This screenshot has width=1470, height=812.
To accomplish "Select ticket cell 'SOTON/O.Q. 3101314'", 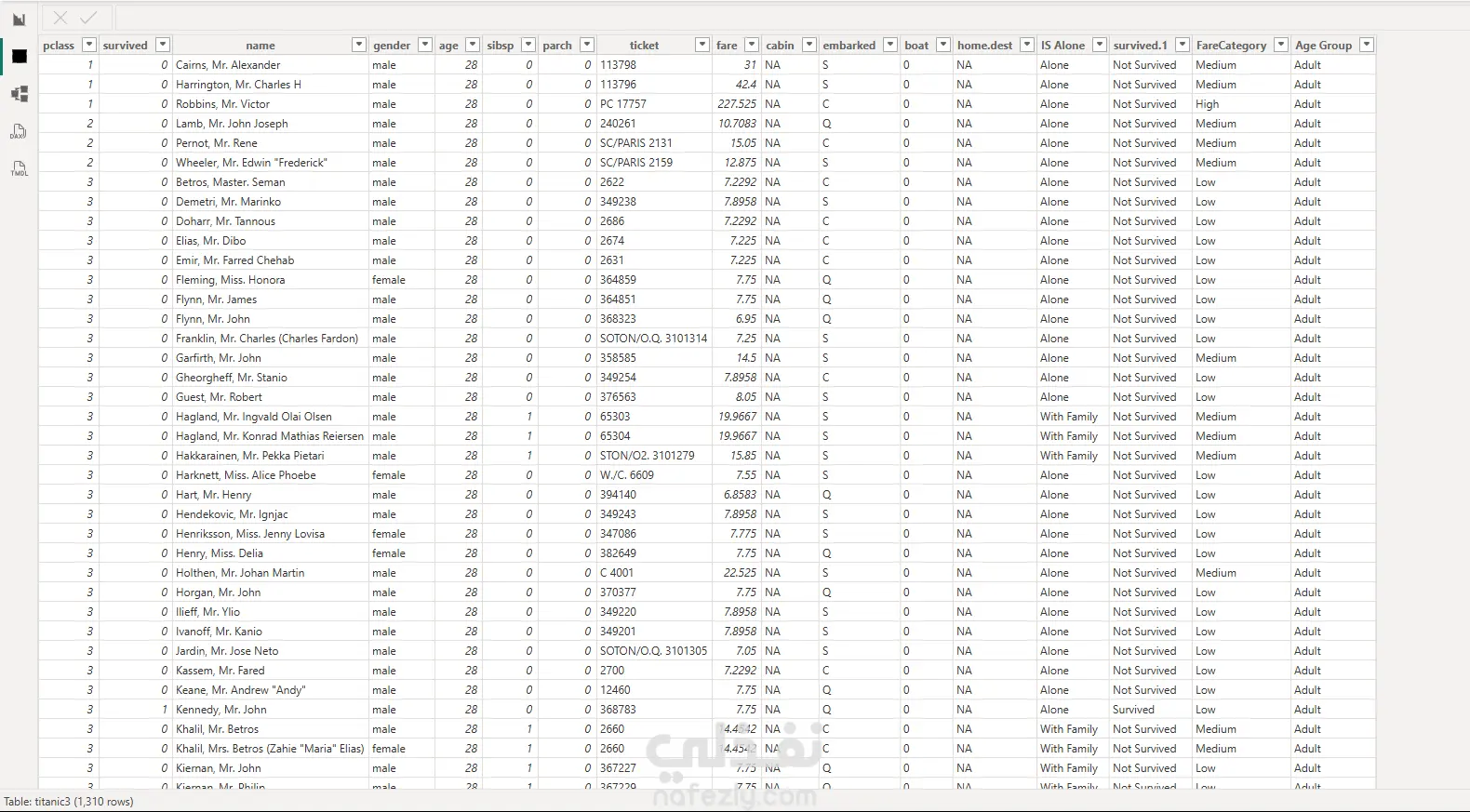I will tap(653, 339).
